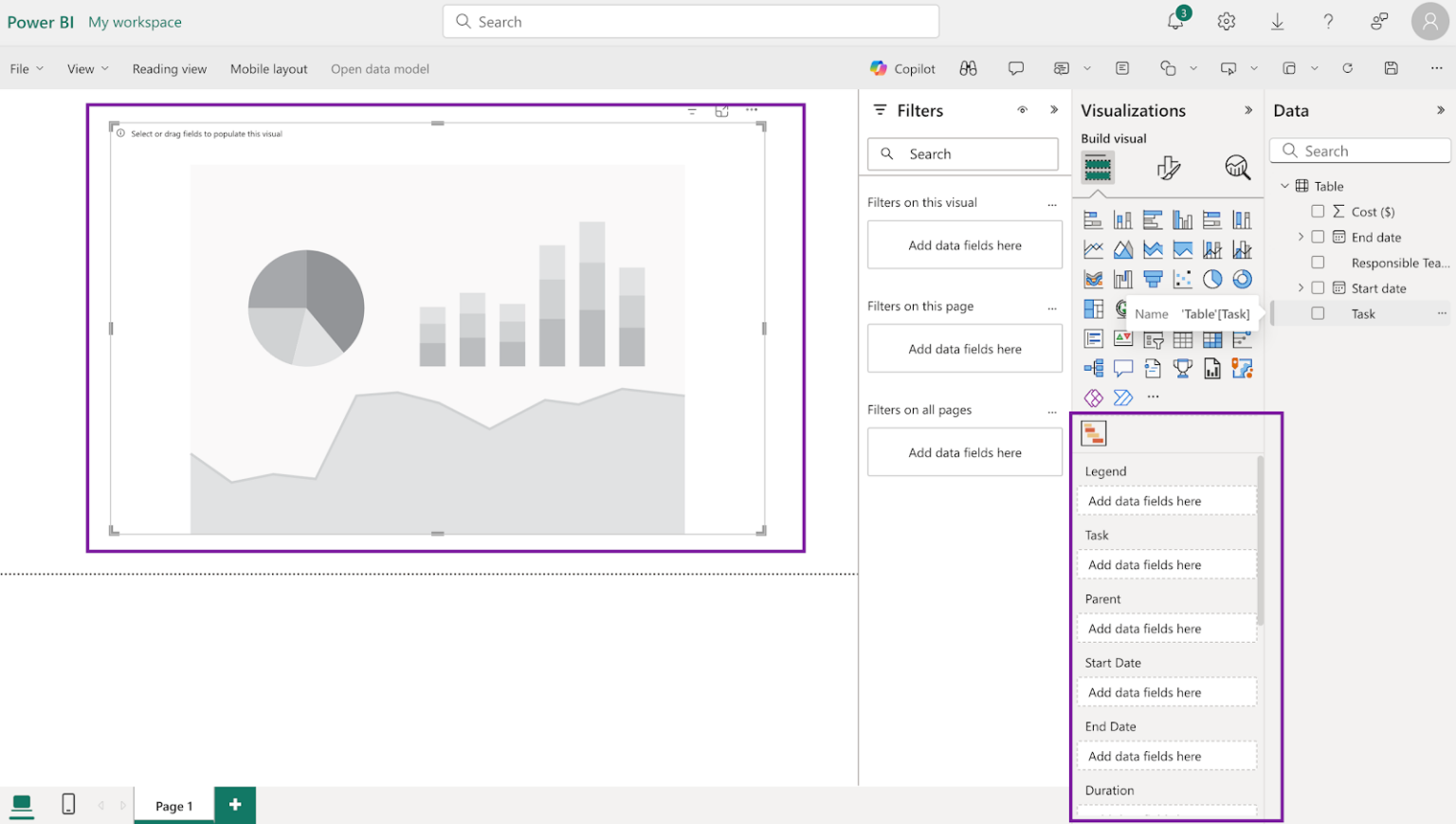
Task: Select the funnel chart visual icon
Action: (1153, 279)
